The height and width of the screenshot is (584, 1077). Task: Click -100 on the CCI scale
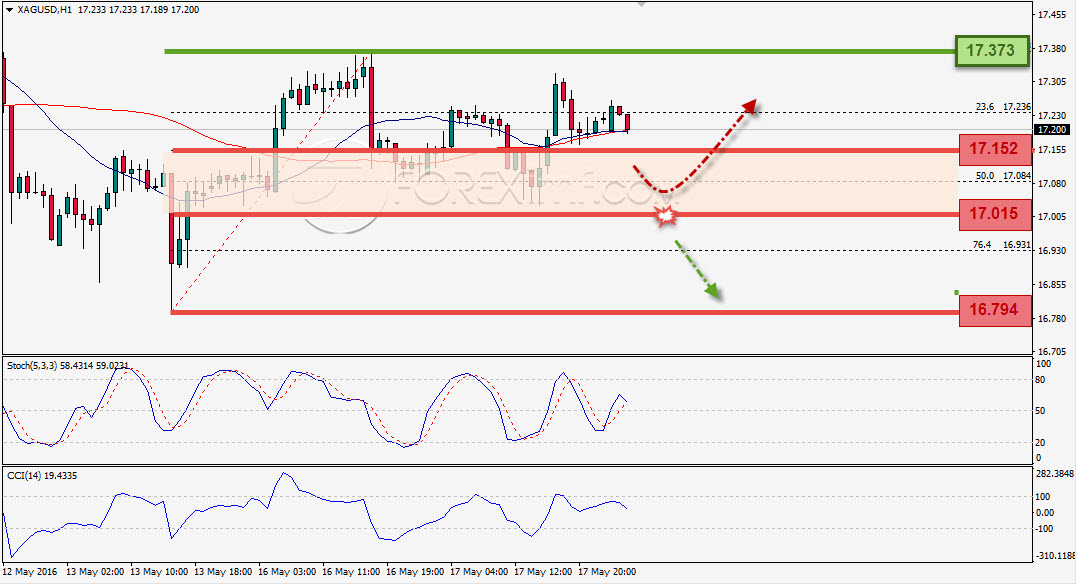pos(1044,529)
